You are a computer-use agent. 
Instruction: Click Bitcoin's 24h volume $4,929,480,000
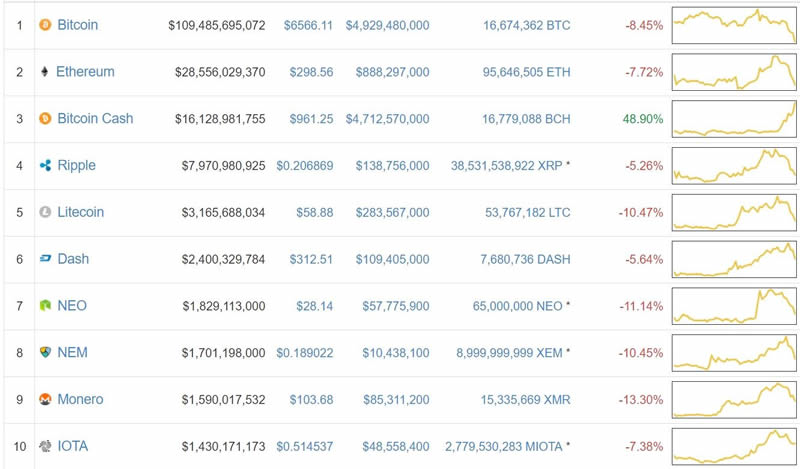[387, 25]
